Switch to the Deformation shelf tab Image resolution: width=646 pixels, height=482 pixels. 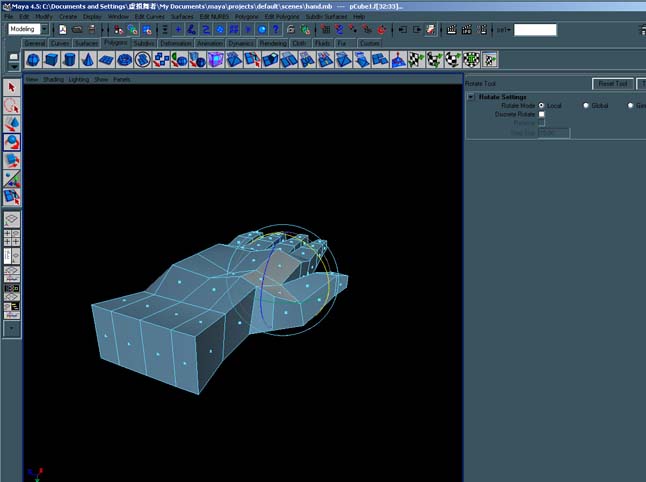click(176, 43)
